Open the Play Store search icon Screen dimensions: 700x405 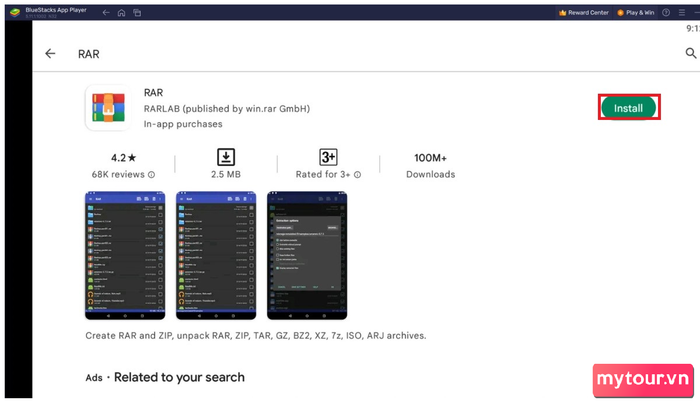(691, 54)
